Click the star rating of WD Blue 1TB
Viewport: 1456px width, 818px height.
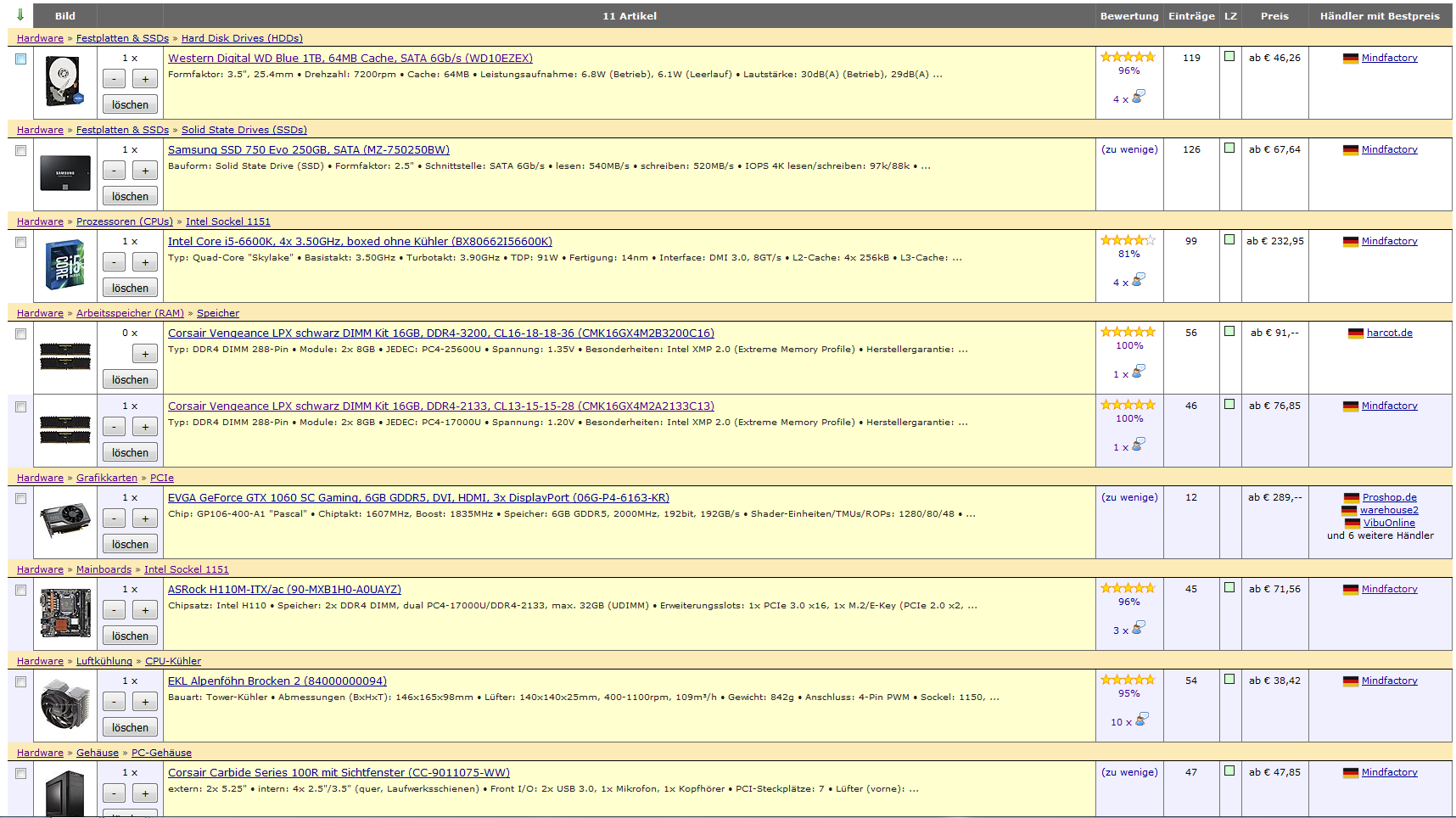1128,57
